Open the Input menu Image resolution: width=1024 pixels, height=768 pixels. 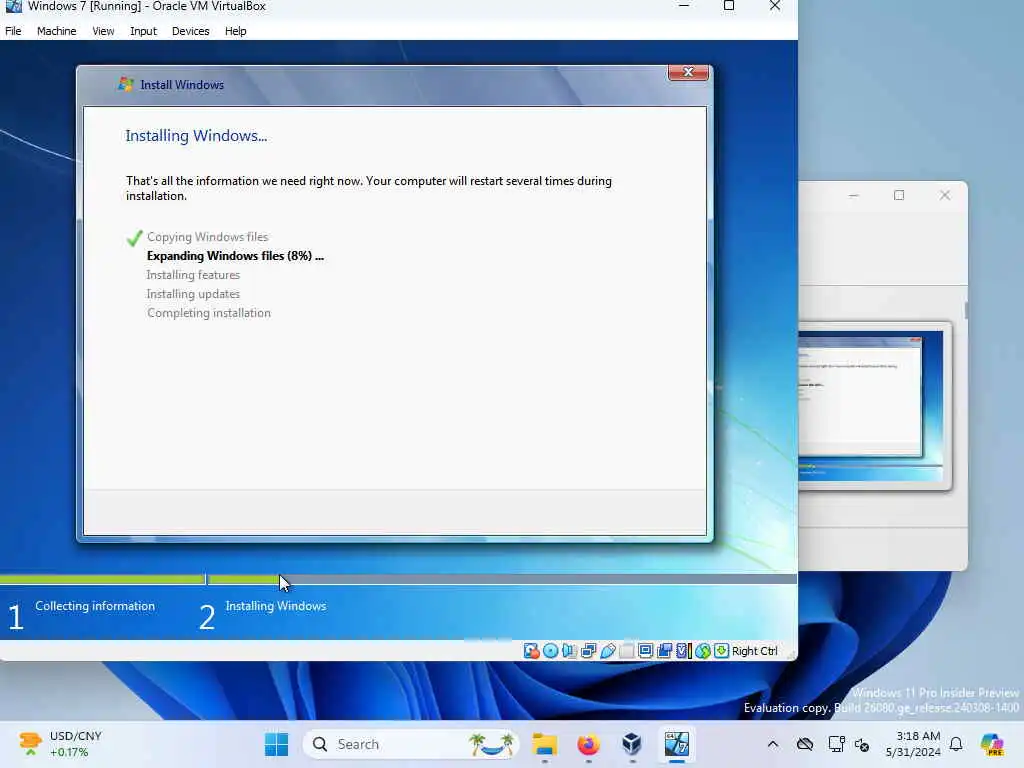pos(143,31)
